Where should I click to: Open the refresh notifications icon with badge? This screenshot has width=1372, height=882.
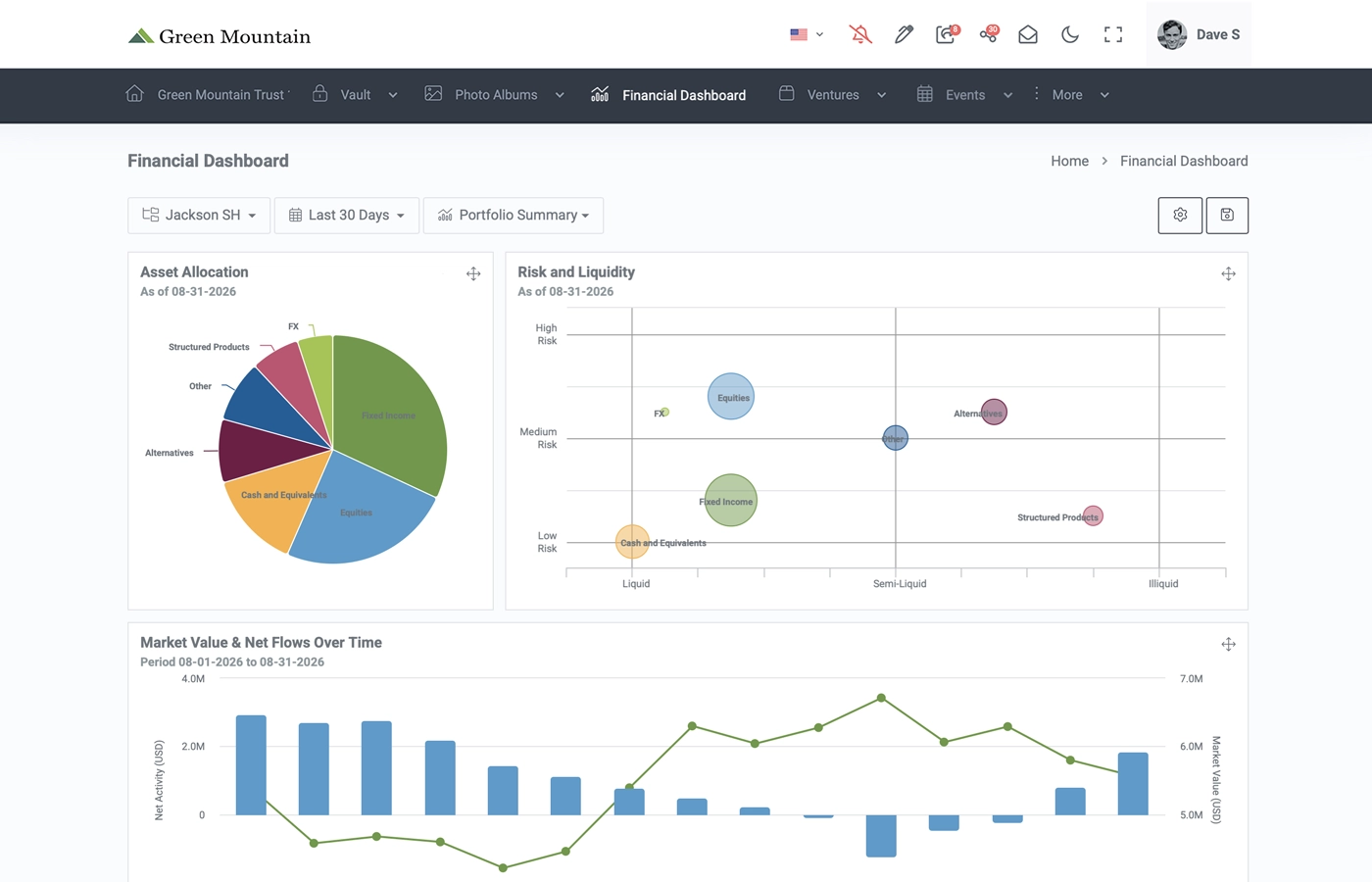tap(946, 34)
